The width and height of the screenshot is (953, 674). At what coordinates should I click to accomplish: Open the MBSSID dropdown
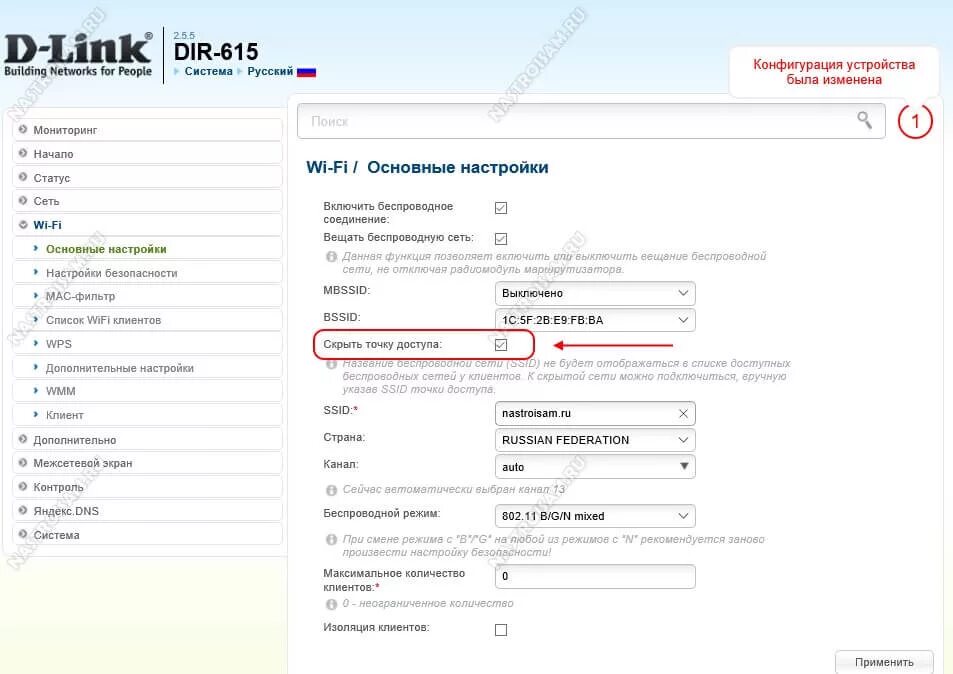point(595,293)
